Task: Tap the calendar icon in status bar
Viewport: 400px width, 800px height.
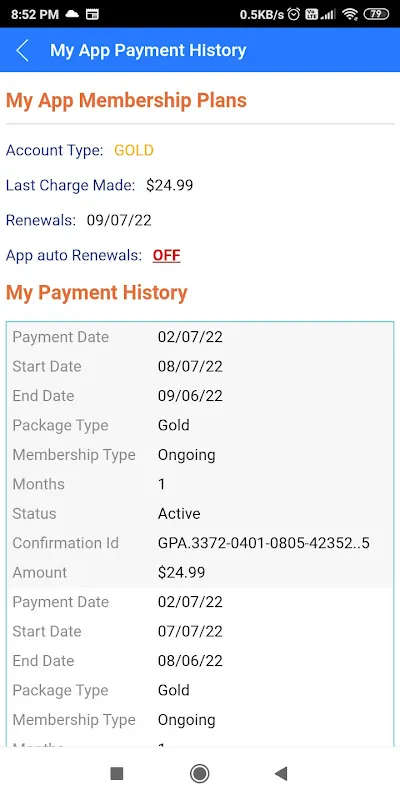Action: pos(92,14)
